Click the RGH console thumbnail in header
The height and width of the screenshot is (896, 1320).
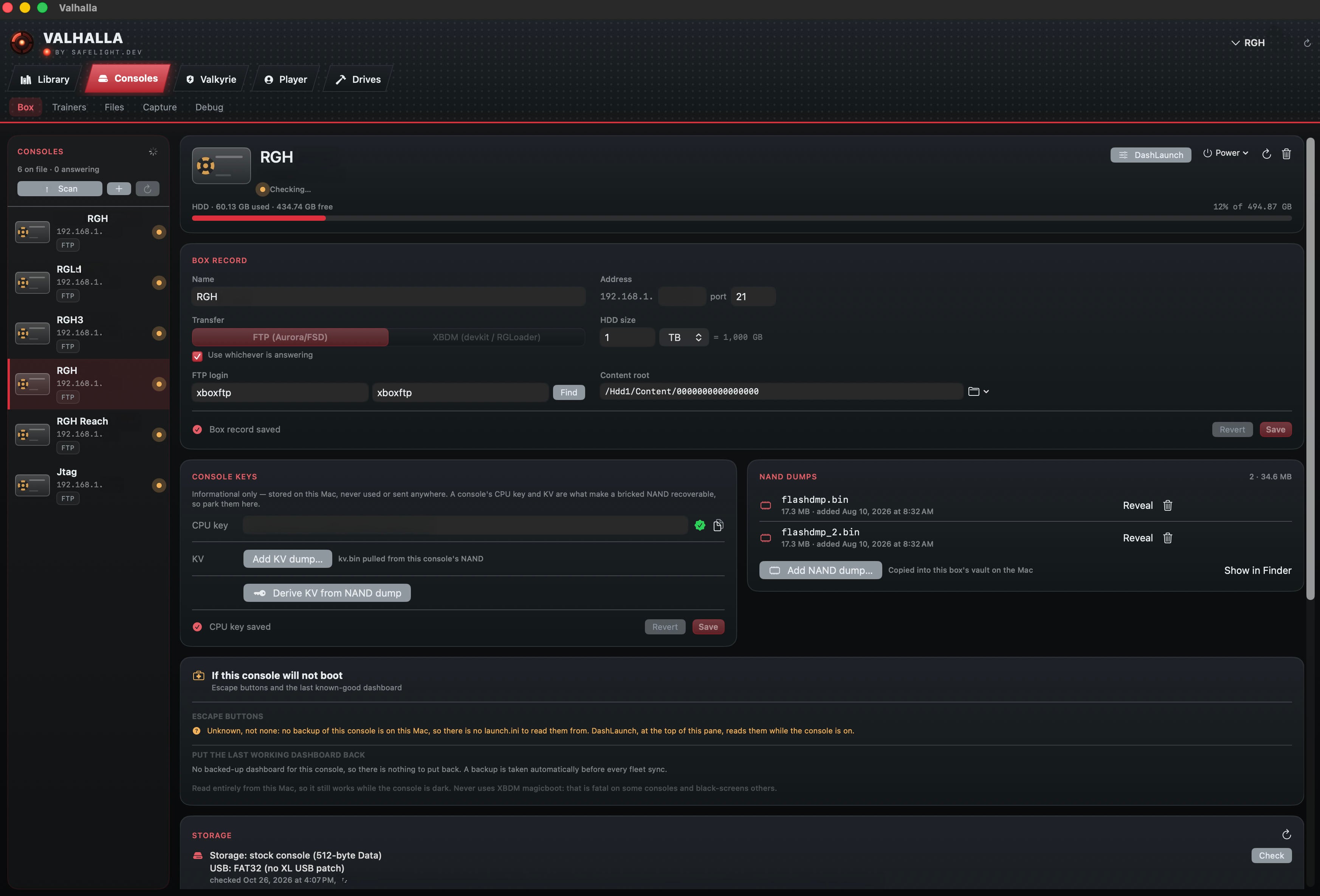click(221, 166)
